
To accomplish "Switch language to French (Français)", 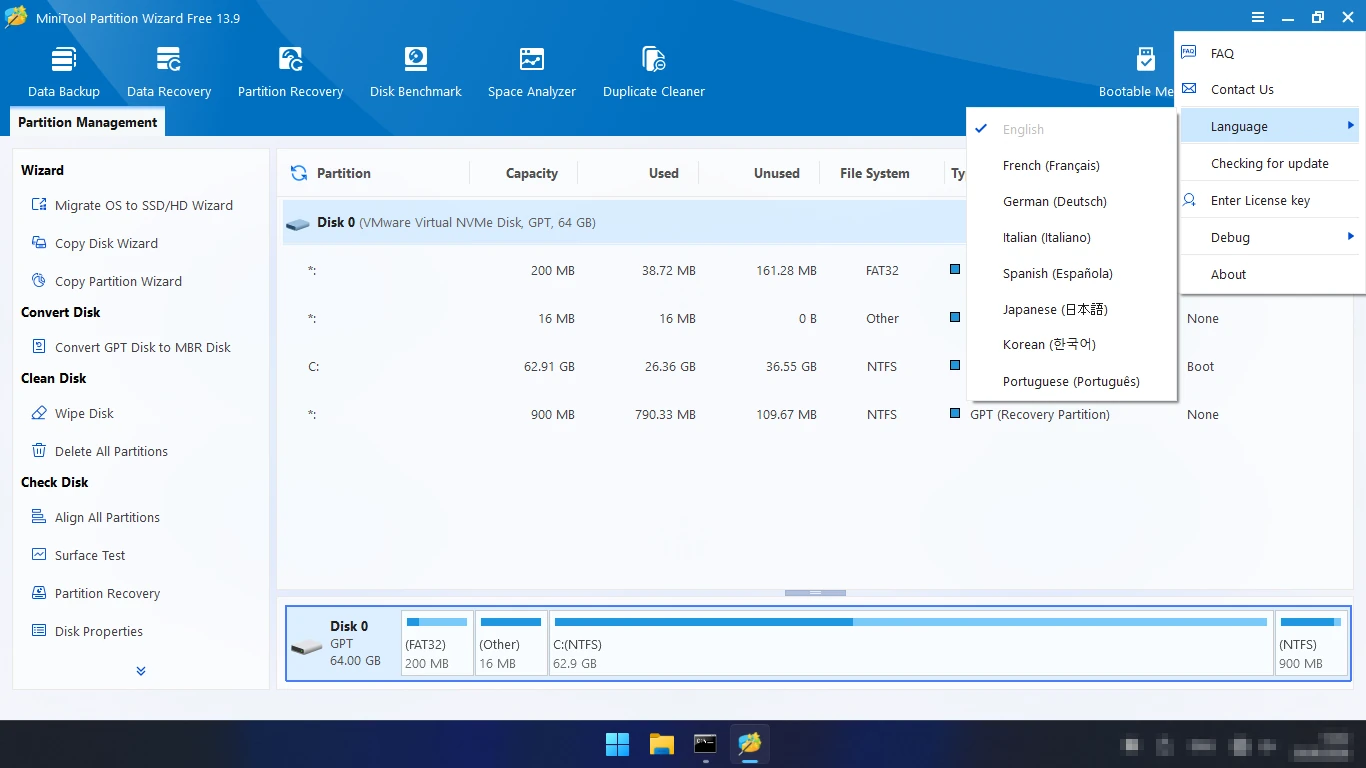I will click(x=1071, y=165).
